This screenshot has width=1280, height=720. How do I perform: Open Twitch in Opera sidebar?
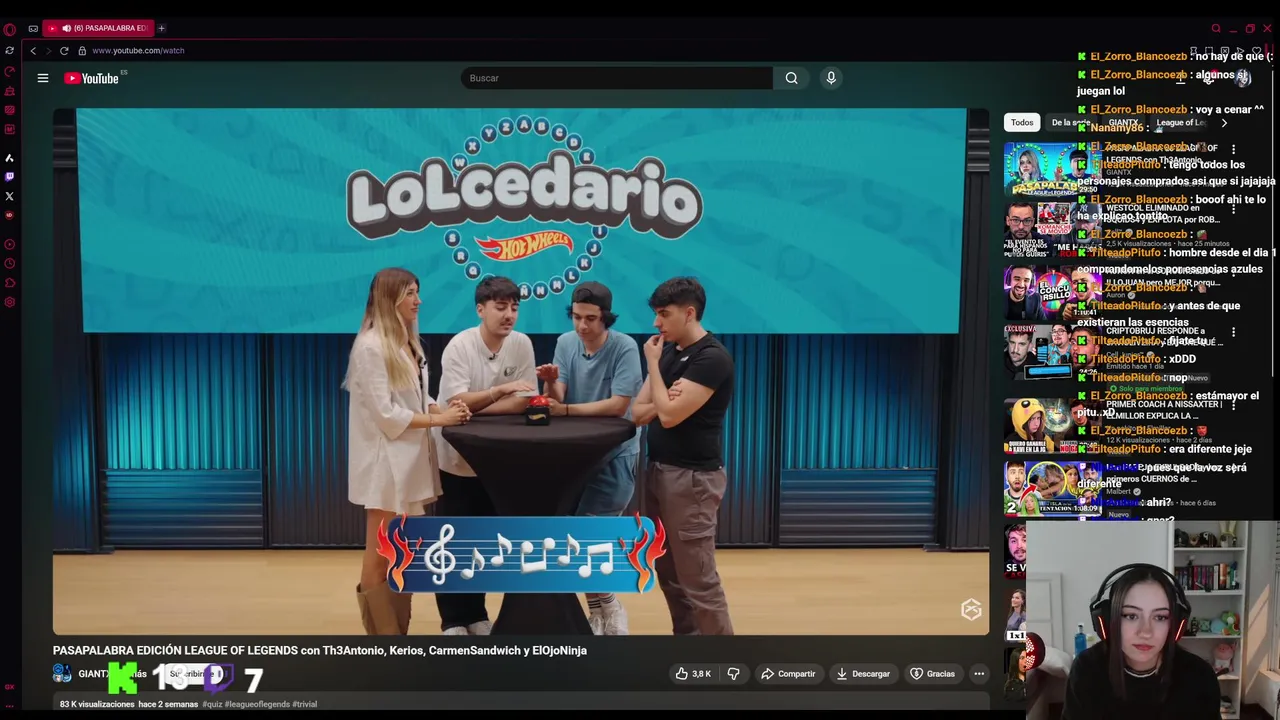(10, 177)
